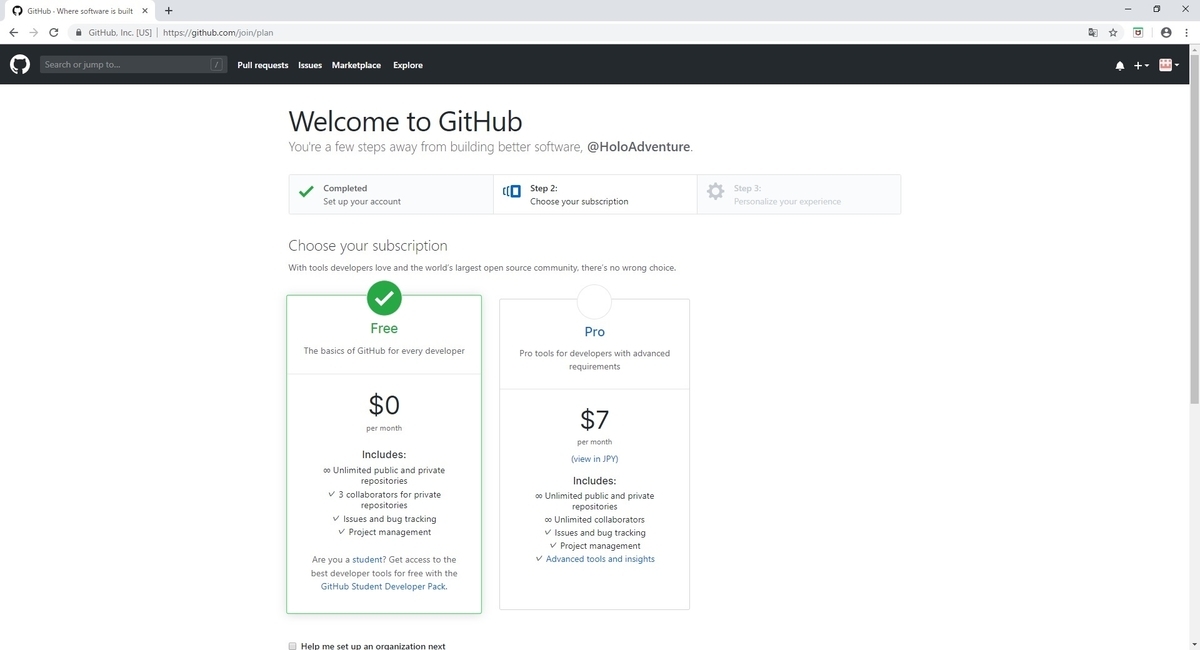This screenshot has width=1200, height=650.
Task: Click the site lock security icon
Action: [x=77, y=32]
